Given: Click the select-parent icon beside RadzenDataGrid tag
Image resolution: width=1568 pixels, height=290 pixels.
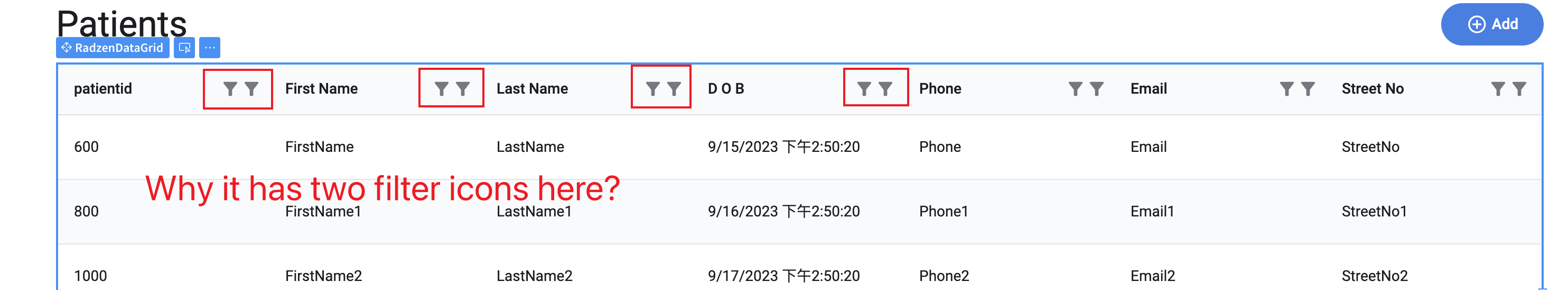Looking at the screenshot, I should point(184,48).
